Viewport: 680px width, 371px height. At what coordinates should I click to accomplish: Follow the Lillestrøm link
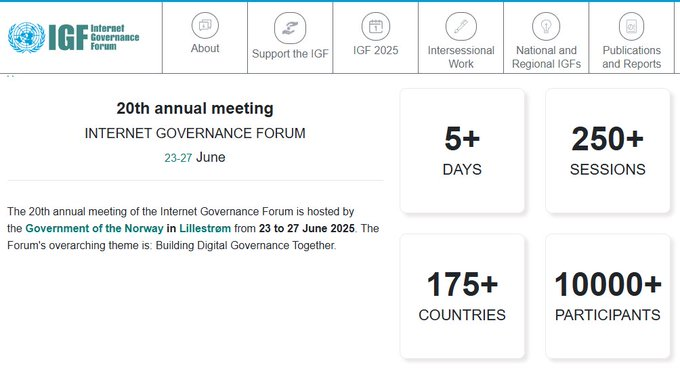pos(205,228)
